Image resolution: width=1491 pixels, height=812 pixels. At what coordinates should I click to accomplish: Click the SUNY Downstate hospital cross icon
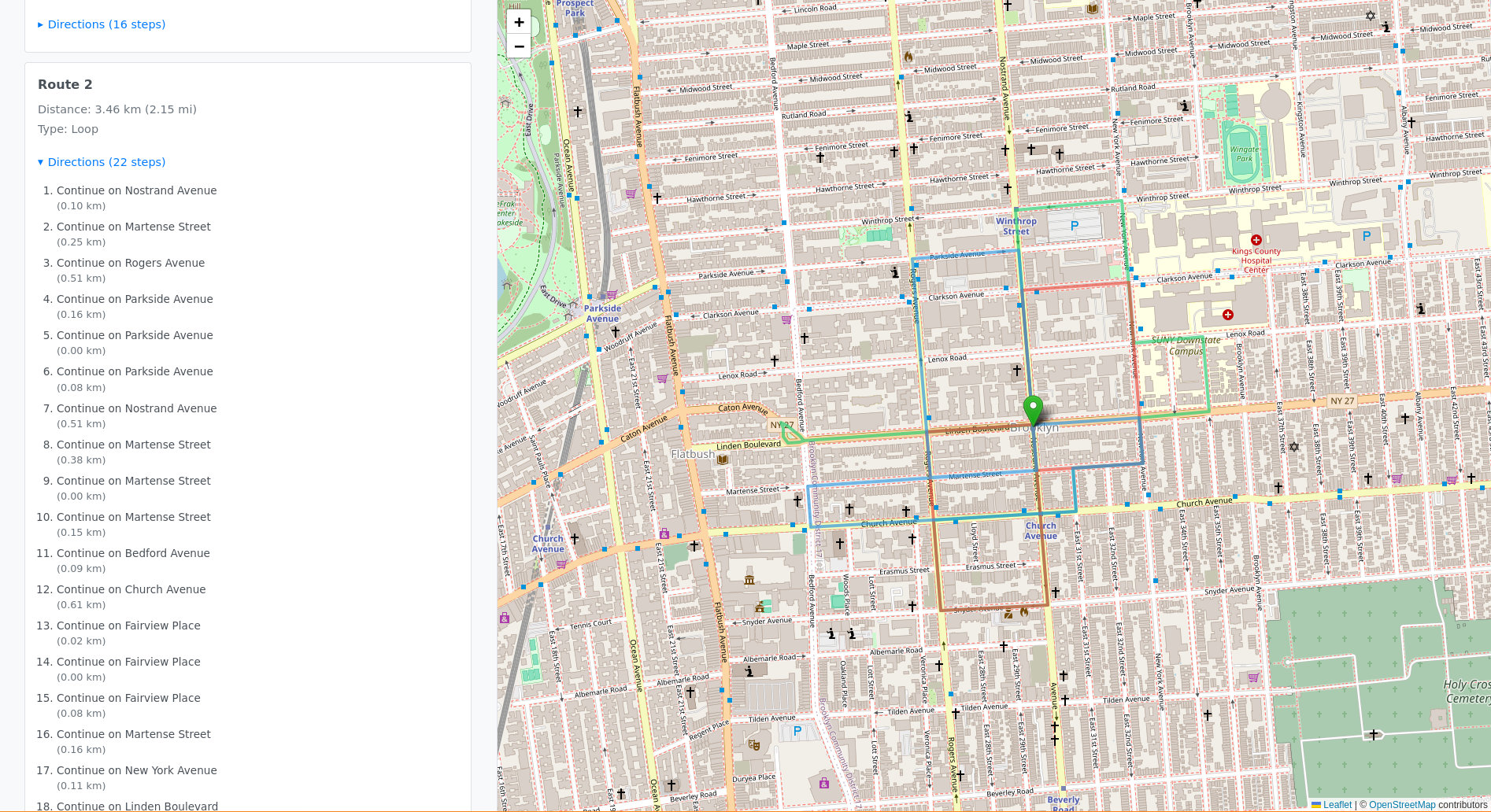[1227, 315]
